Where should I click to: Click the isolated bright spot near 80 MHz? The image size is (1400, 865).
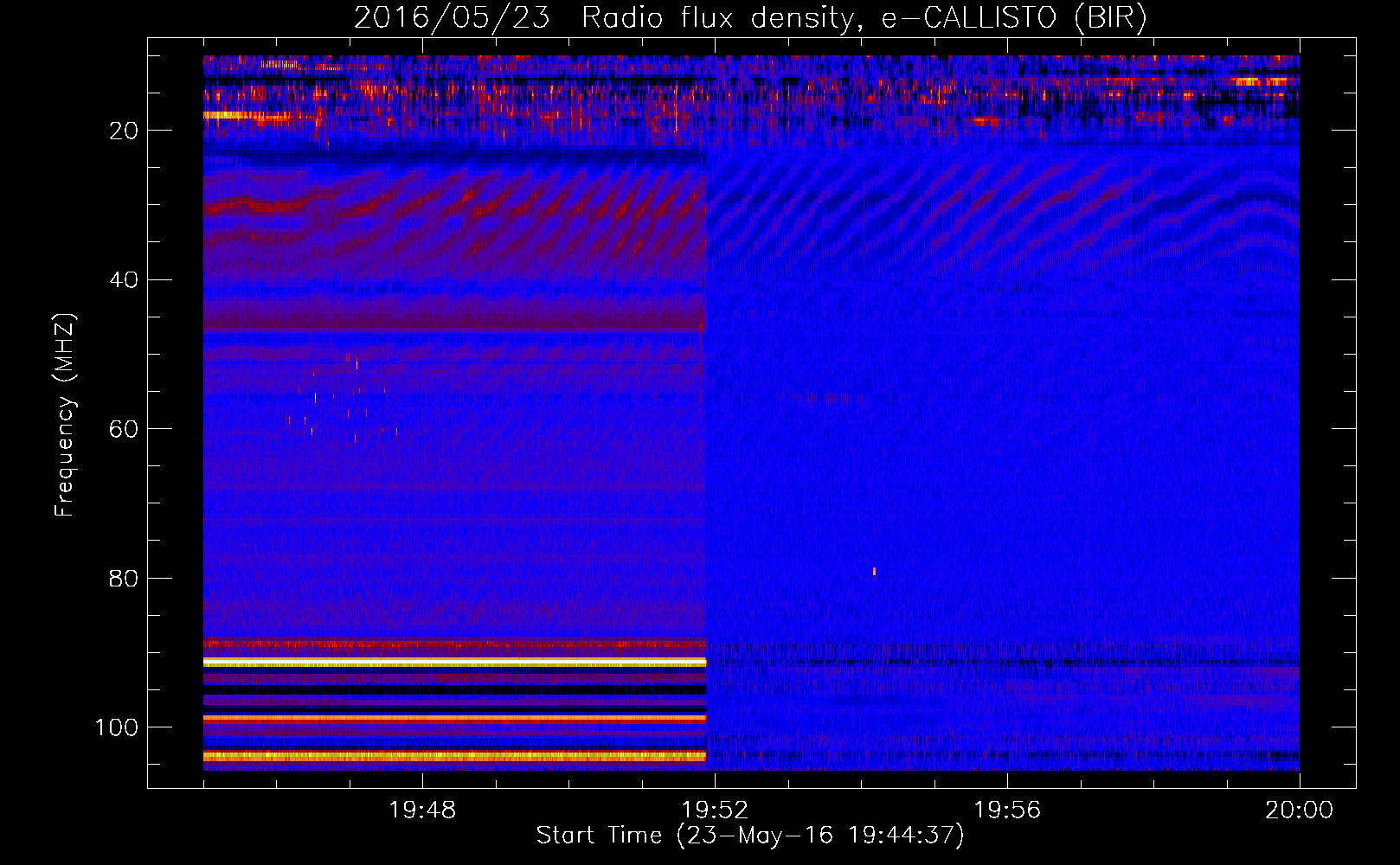874,571
